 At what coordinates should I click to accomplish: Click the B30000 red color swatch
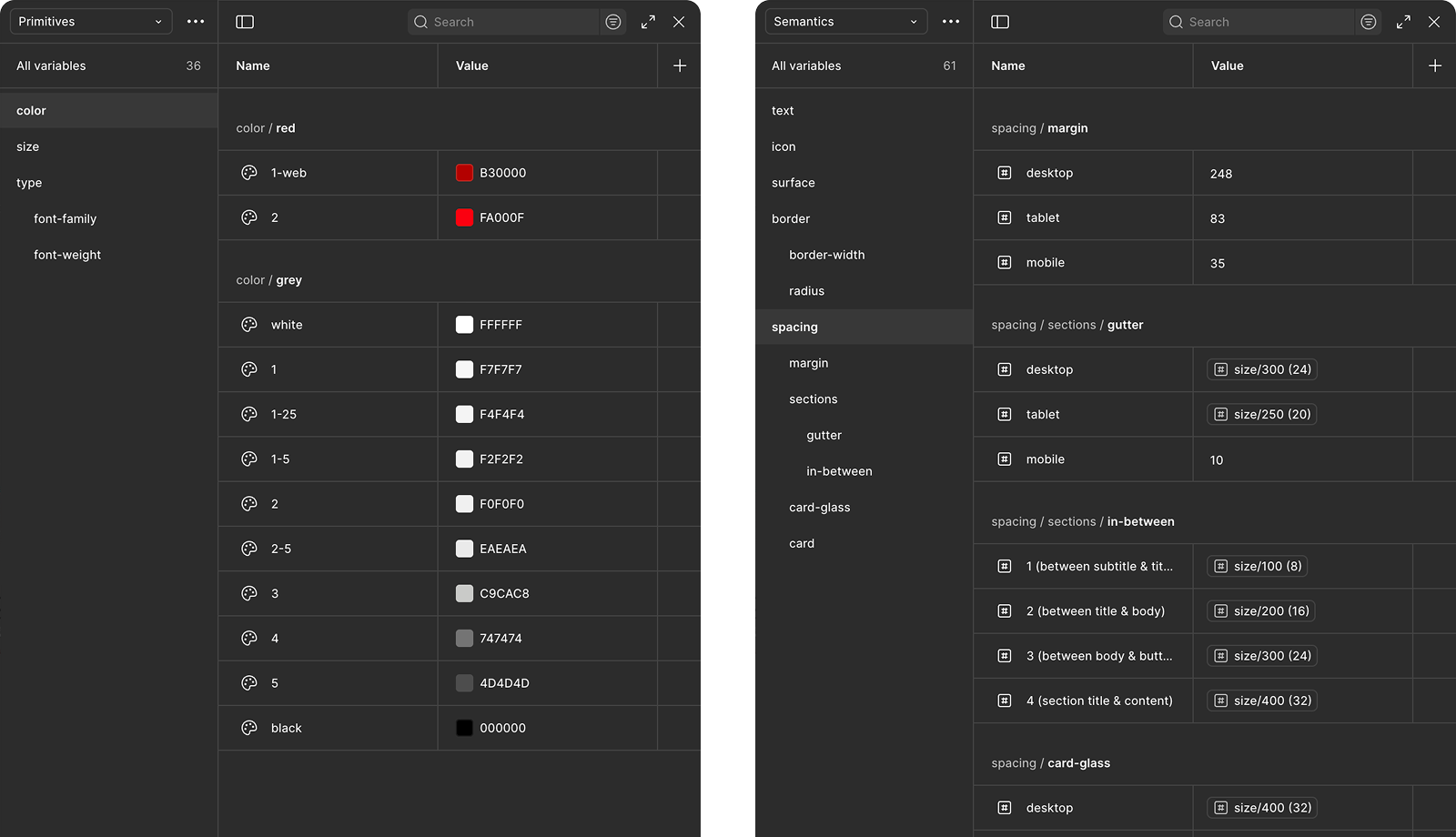coord(464,173)
